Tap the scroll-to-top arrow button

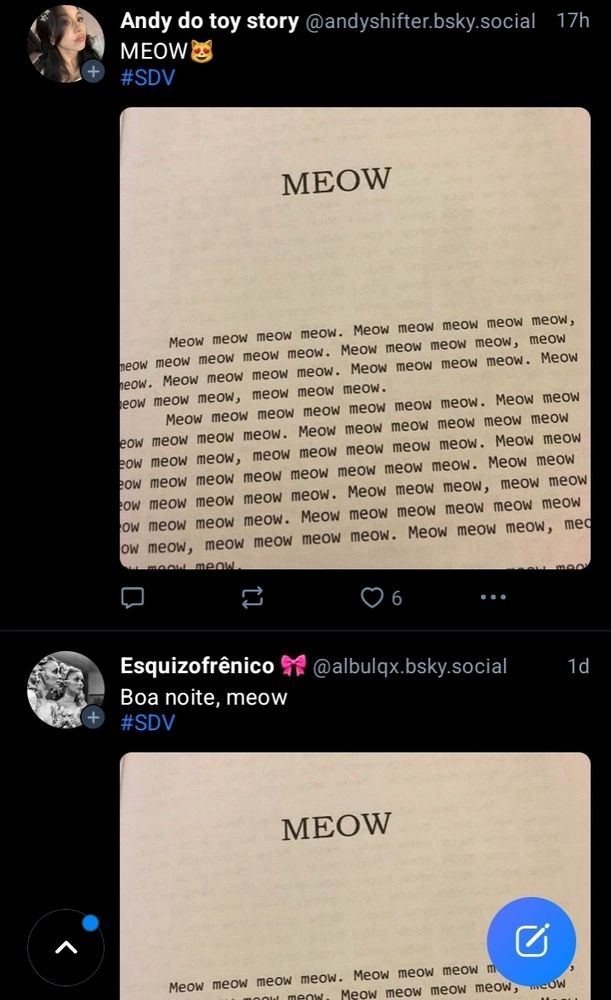[x=66, y=948]
